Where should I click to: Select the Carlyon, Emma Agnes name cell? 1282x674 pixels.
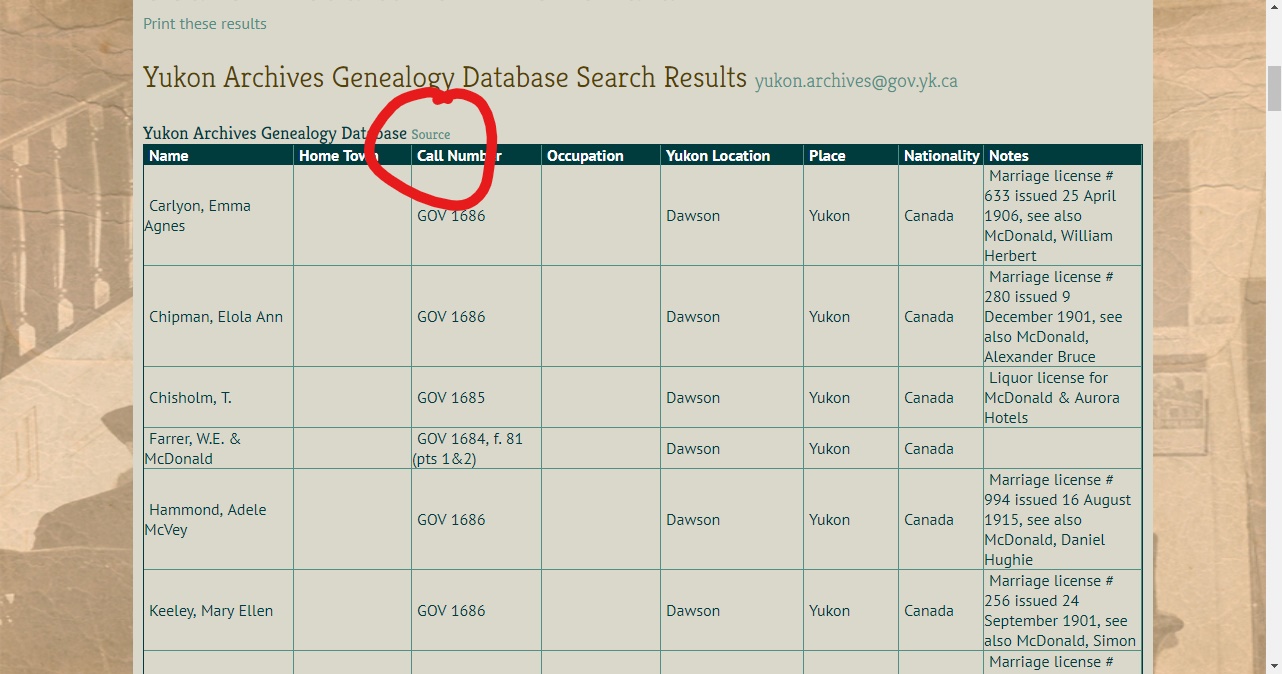[x=199, y=216]
